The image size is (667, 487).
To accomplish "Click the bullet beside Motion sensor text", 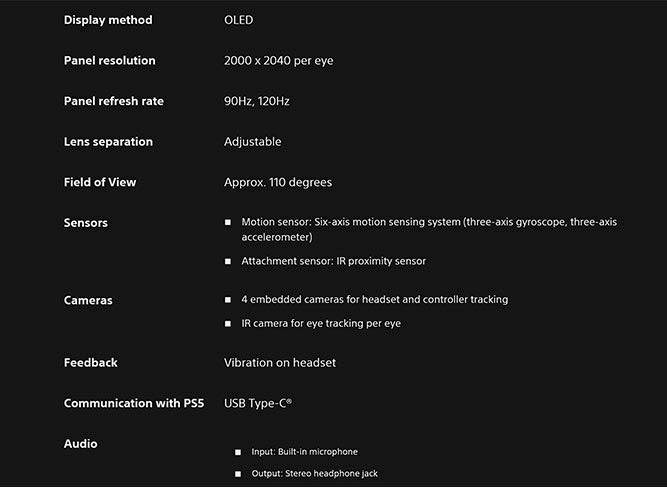I will 228,222.
